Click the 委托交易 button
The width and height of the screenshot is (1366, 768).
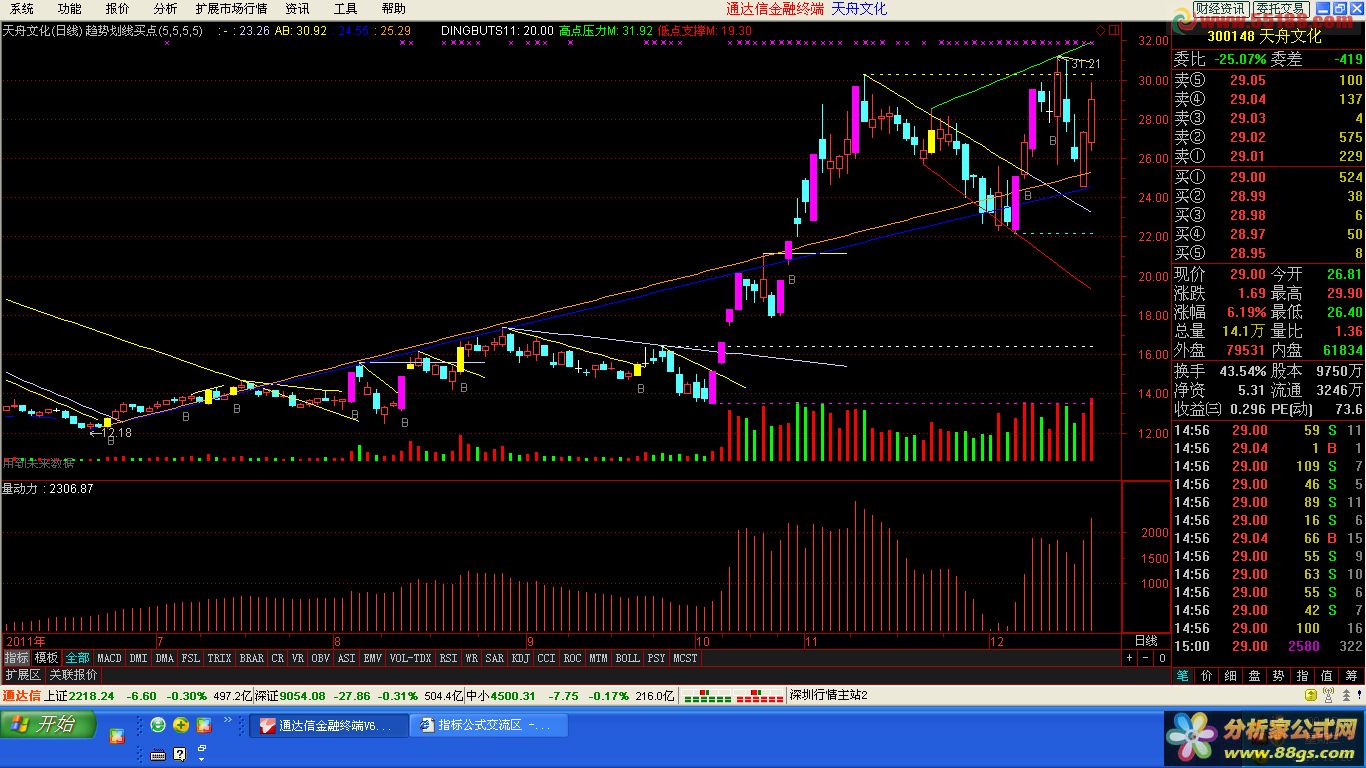click(x=1282, y=9)
